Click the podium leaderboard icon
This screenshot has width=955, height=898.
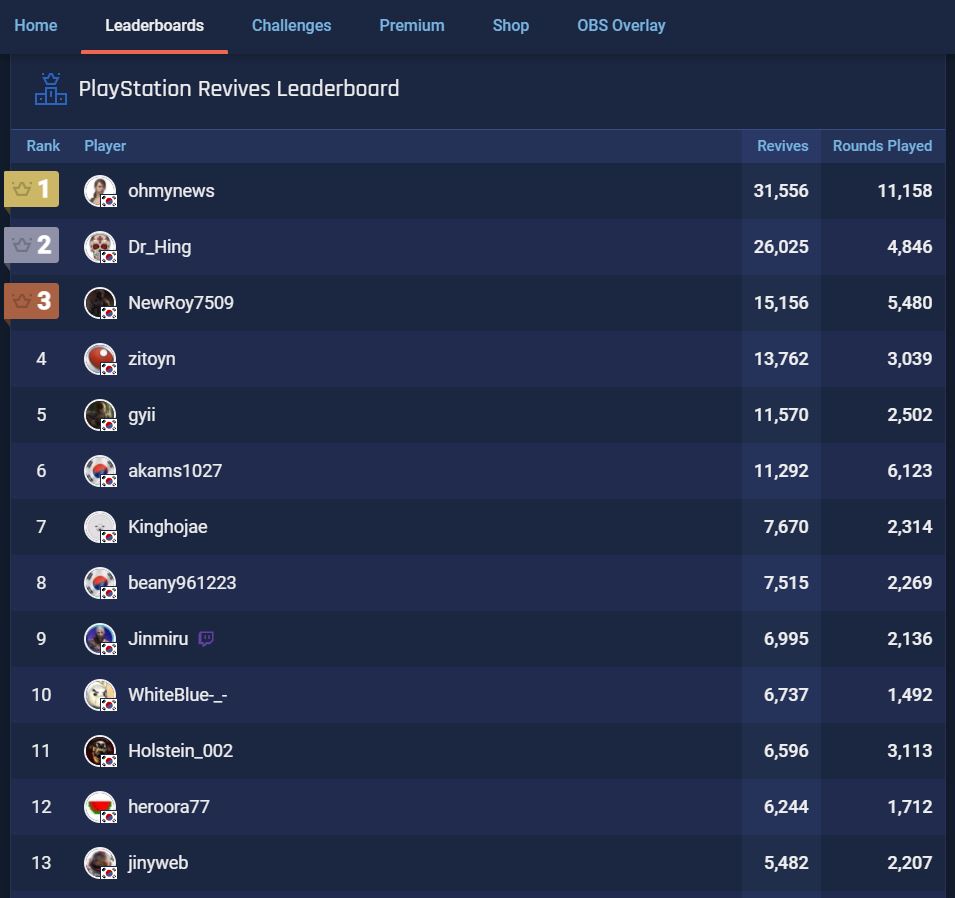tap(51, 89)
